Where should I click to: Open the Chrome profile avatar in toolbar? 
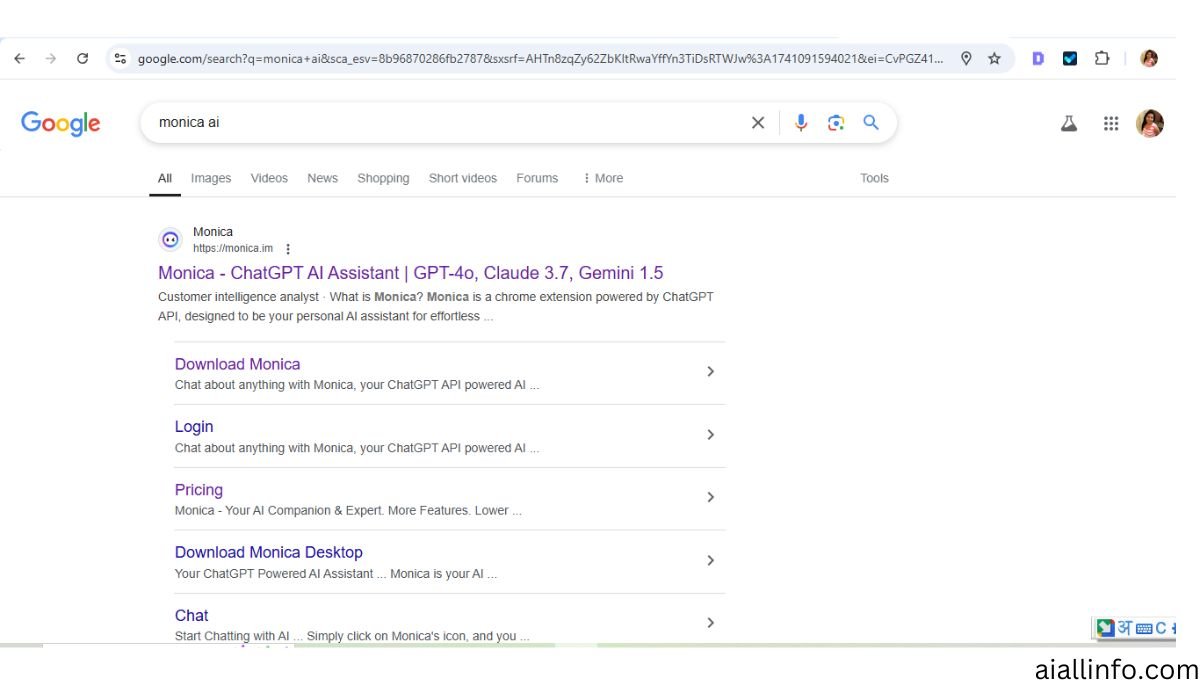pos(1149,59)
